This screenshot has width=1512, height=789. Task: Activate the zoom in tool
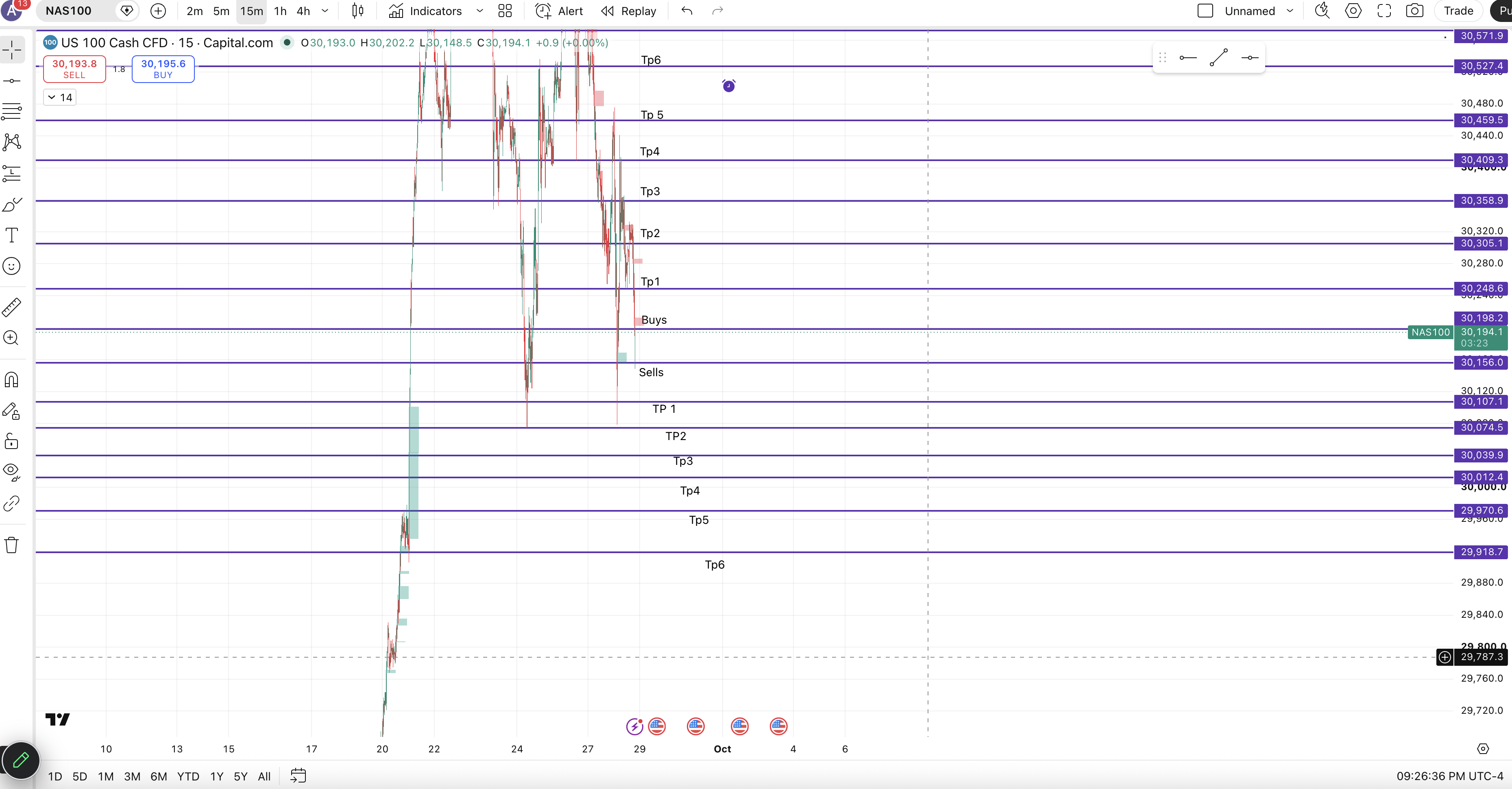pyautogui.click(x=12, y=338)
